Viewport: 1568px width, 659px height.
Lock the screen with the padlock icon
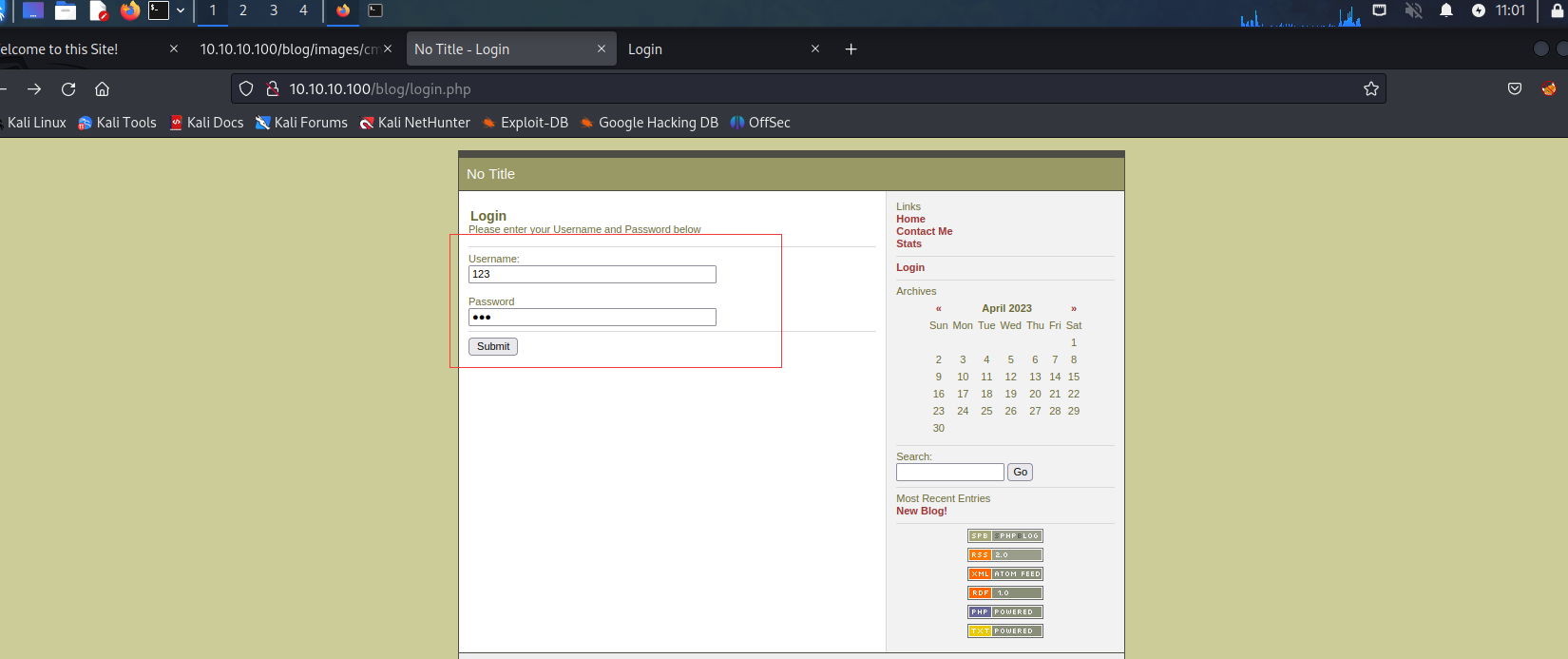click(x=1557, y=10)
